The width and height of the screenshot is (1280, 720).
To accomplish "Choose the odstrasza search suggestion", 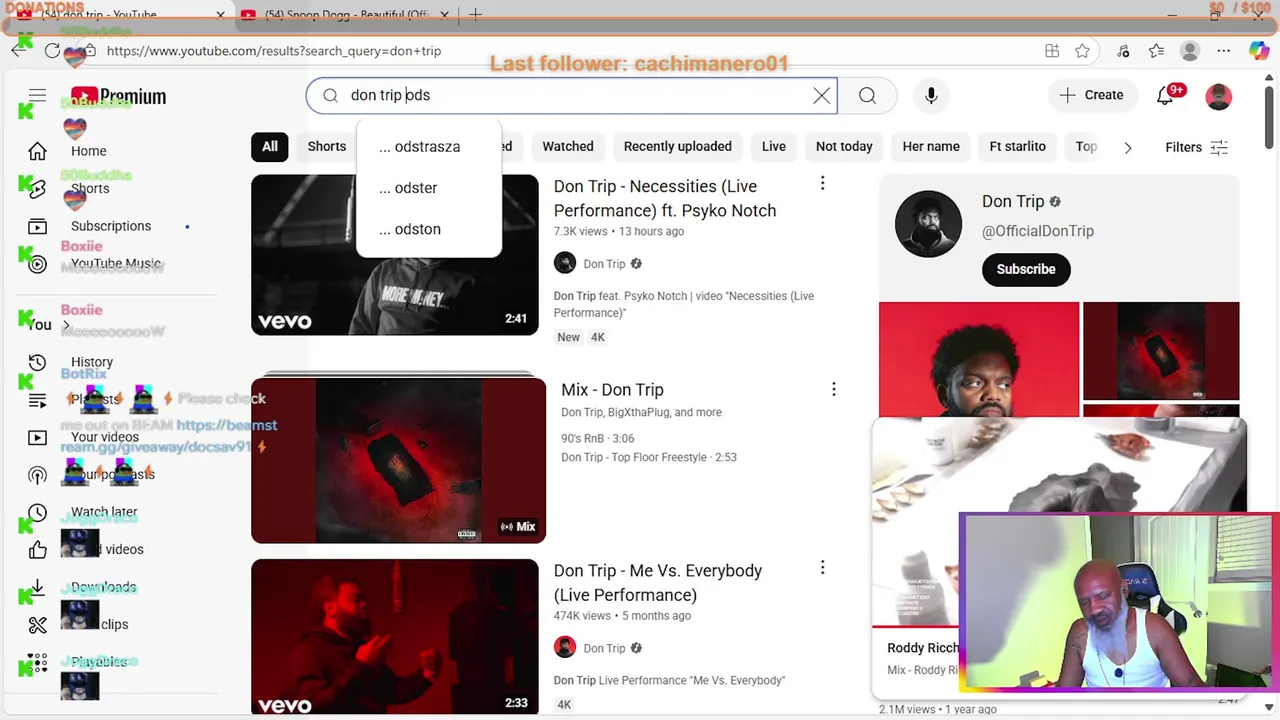I will (x=428, y=146).
